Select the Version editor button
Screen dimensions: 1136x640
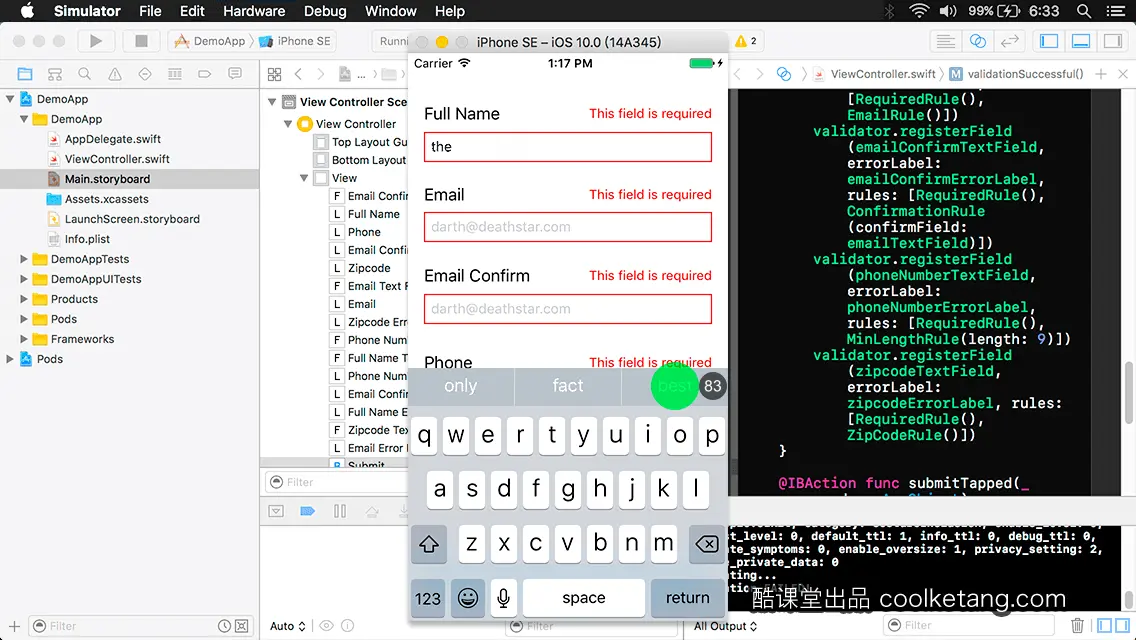(1009, 41)
